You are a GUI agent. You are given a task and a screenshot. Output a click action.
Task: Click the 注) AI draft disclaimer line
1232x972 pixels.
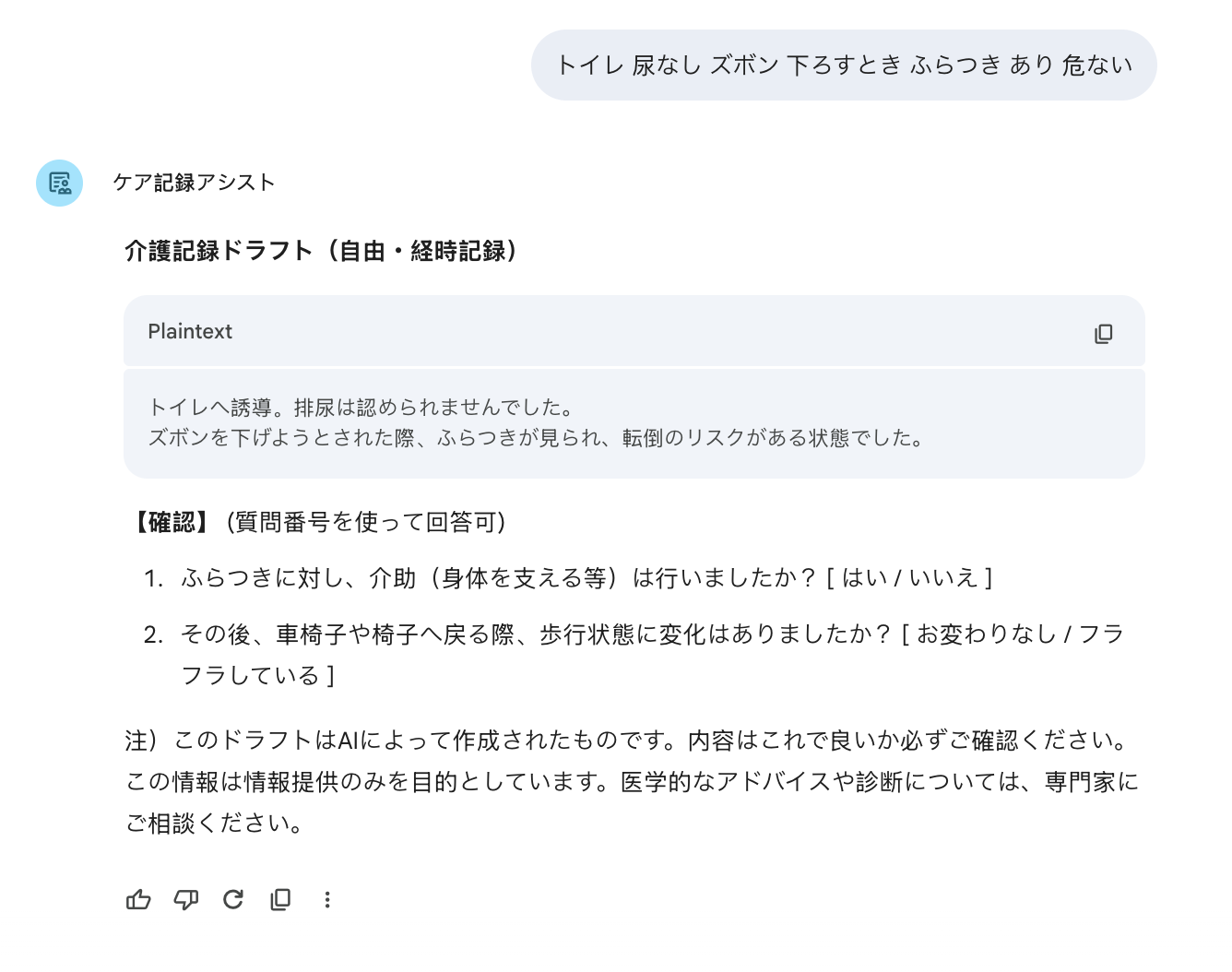coord(627,741)
